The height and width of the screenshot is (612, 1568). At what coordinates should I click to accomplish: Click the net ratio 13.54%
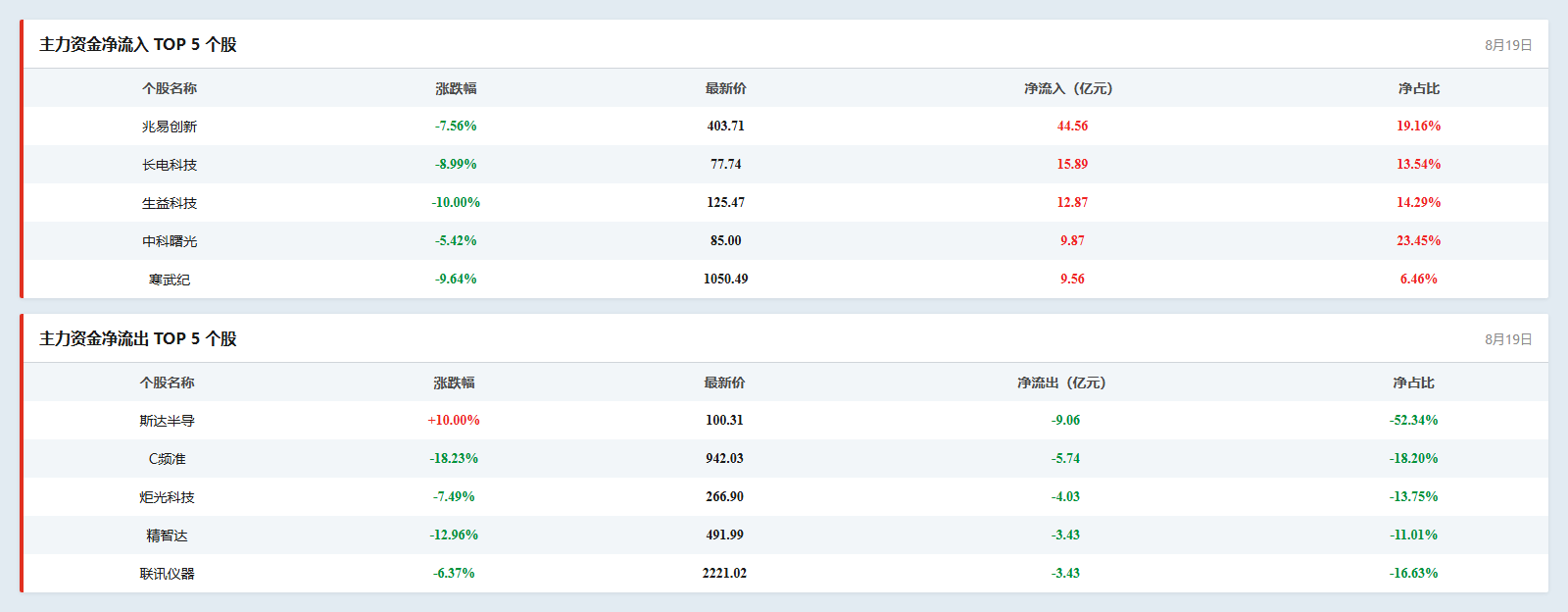[x=1419, y=165]
